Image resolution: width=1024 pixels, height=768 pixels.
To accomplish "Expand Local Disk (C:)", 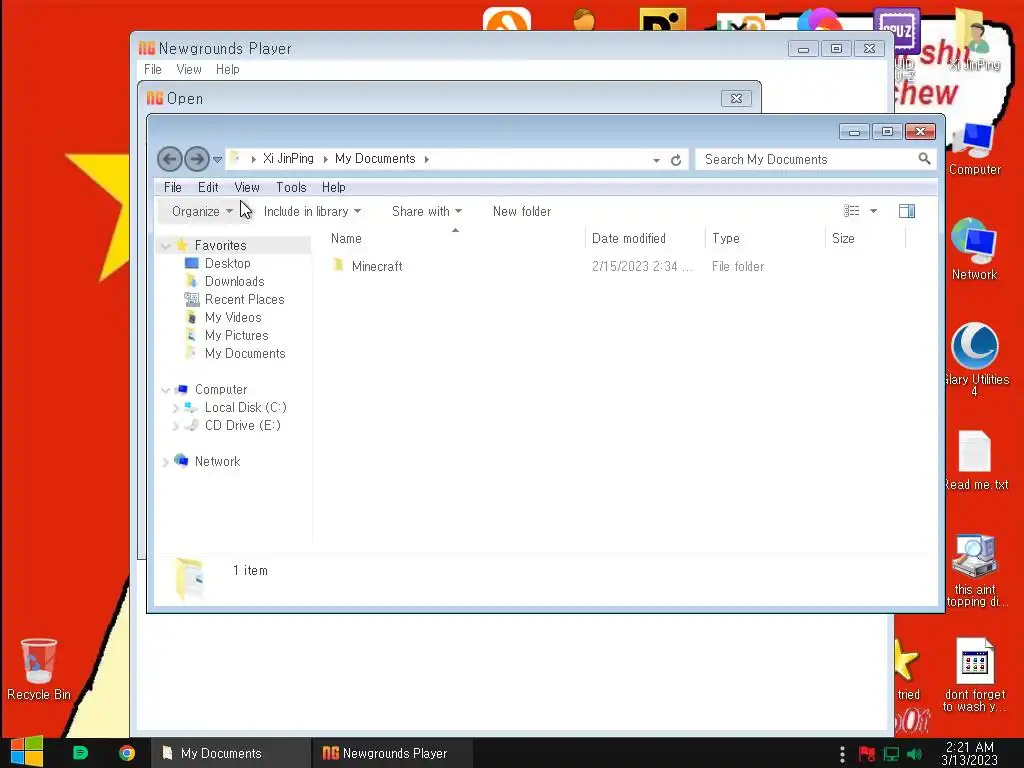I will pyautogui.click(x=175, y=408).
